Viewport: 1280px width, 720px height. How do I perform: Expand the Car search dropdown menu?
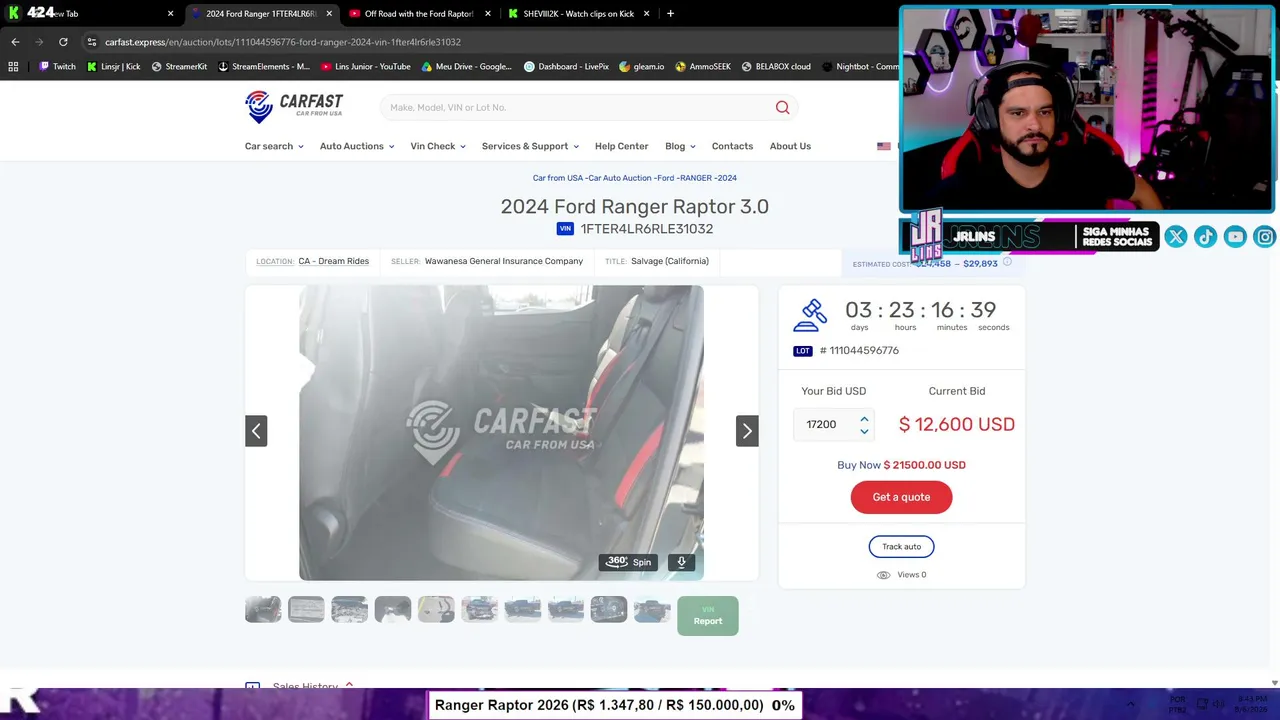274,146
